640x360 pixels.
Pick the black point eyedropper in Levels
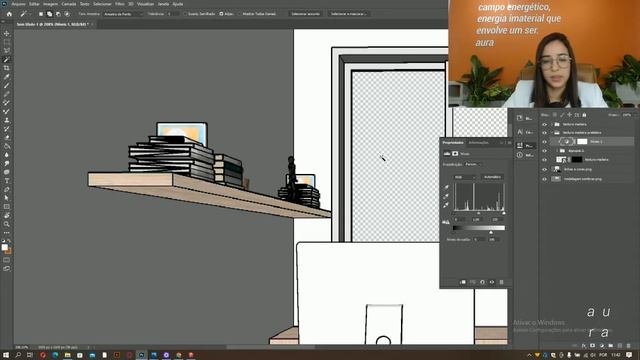(447, 187)
